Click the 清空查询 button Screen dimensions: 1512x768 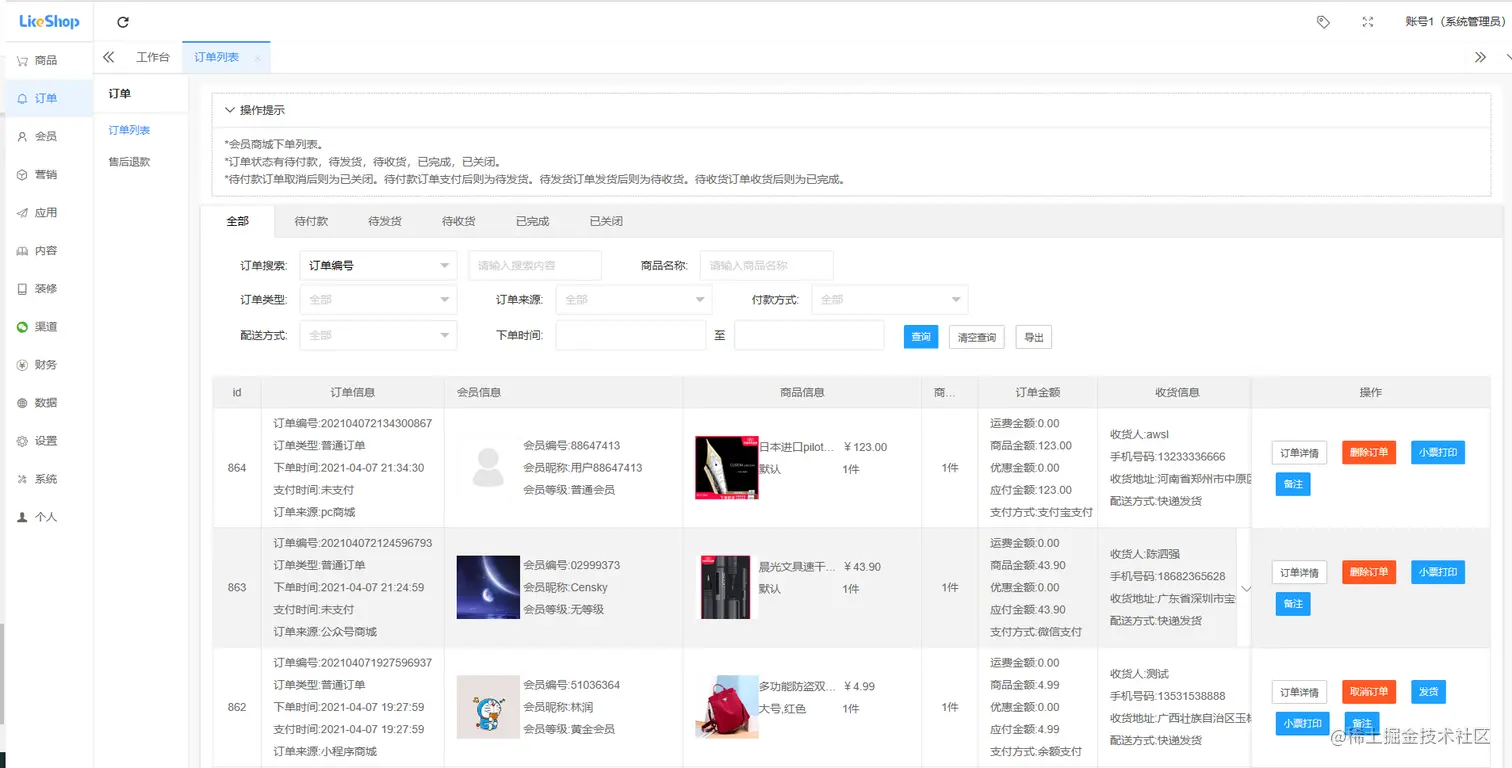[977, 337]
